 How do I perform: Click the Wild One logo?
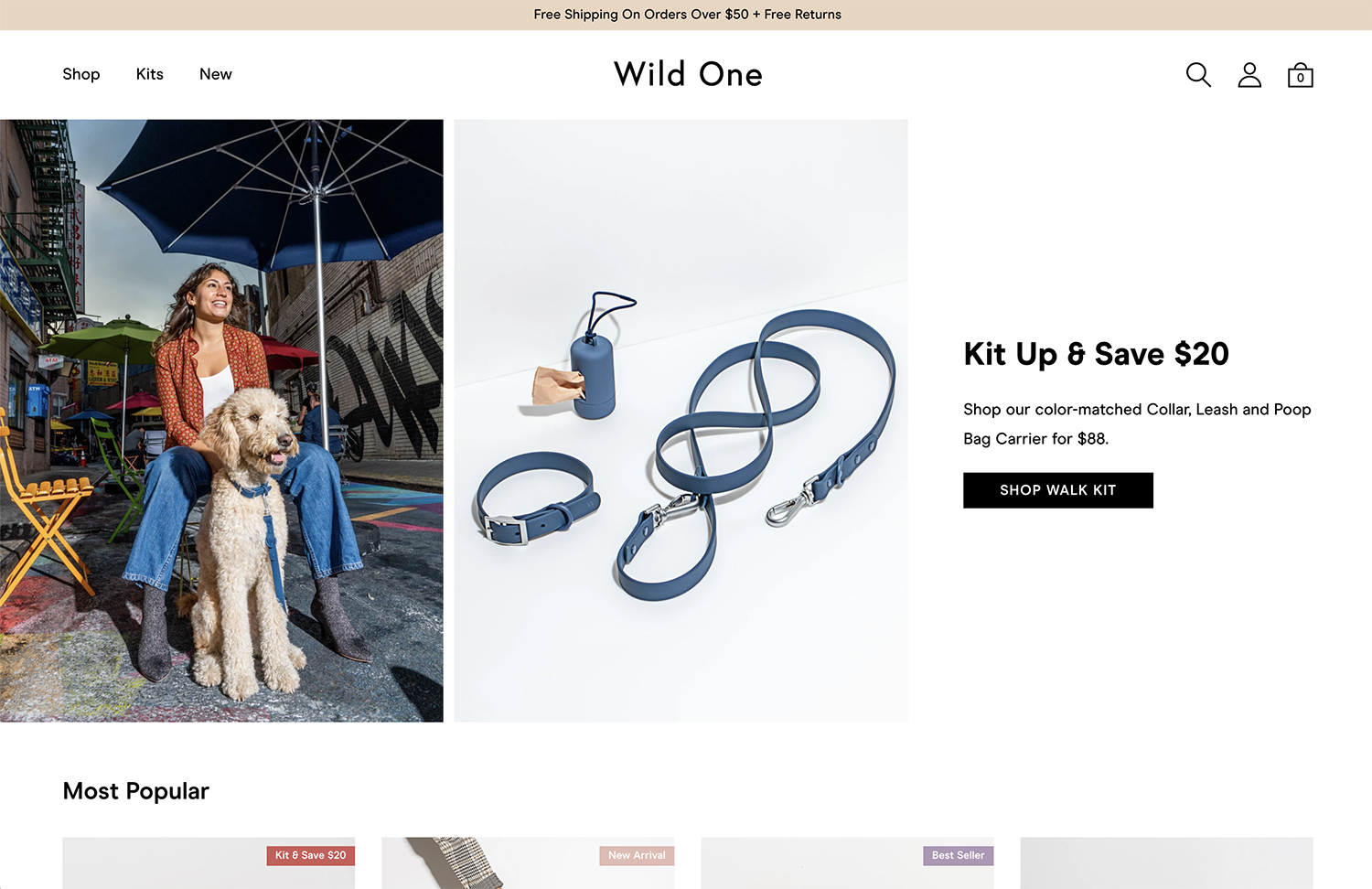pos(688,74)
